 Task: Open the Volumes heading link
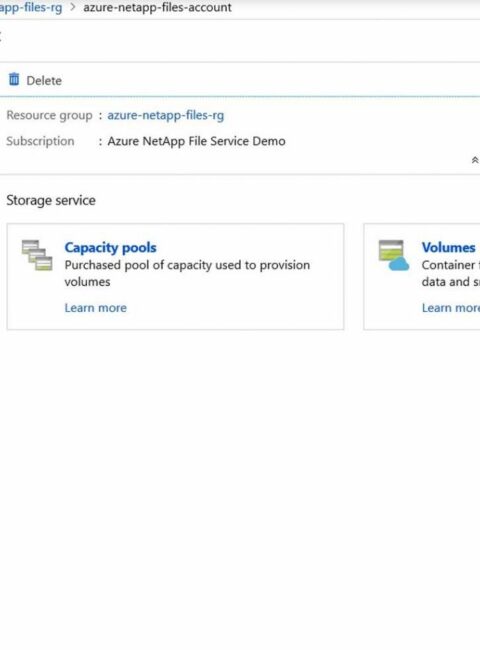tap(448, 247)
